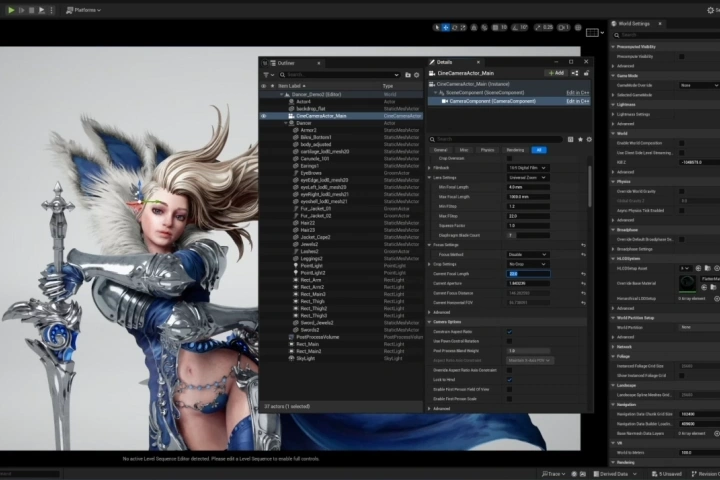Collapse the Dancer actor in the Outliner
This screenshot has height=480, width=720.
tap(286, 124)
